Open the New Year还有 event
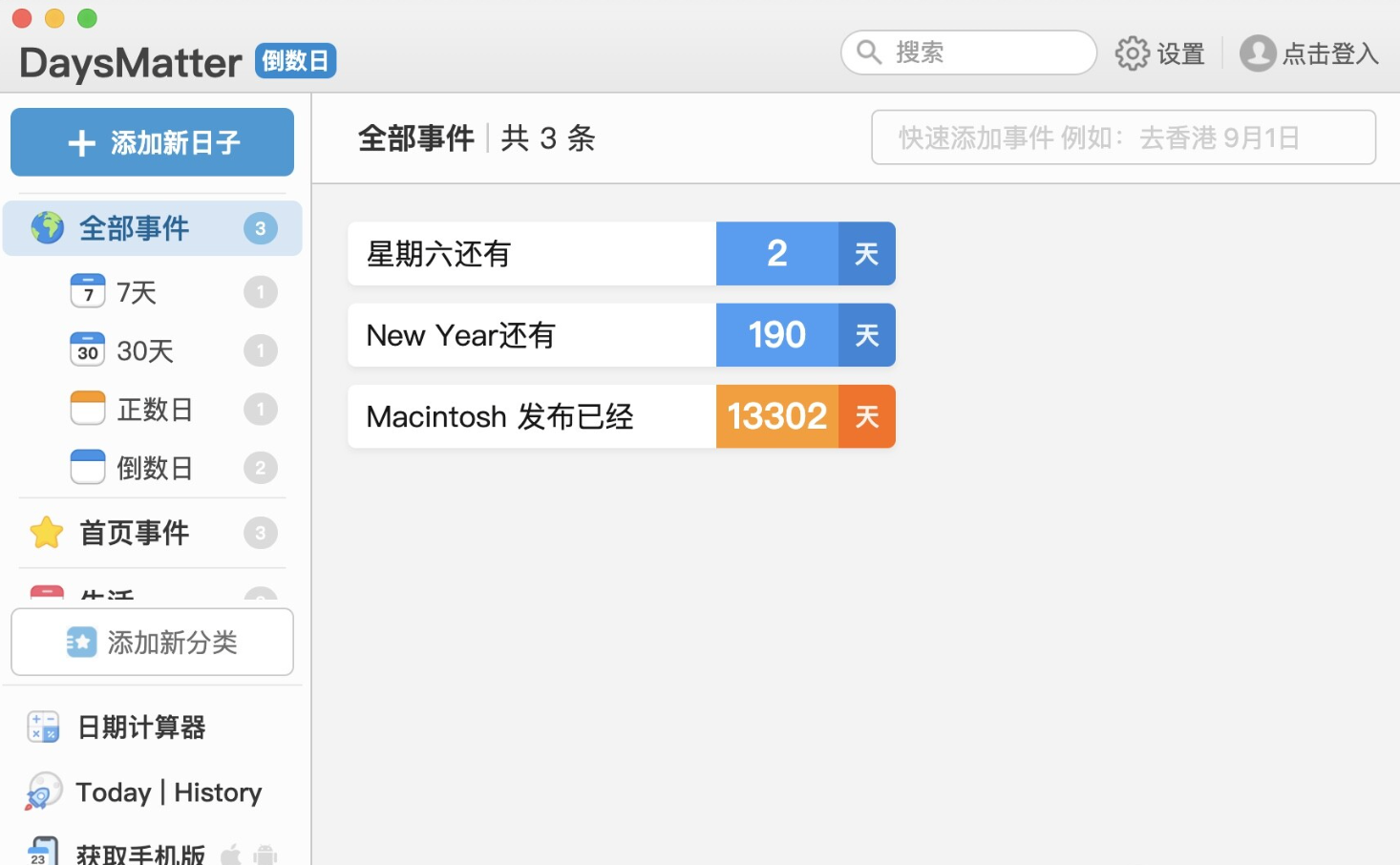The image size is (1400, 865). point(622,335)
